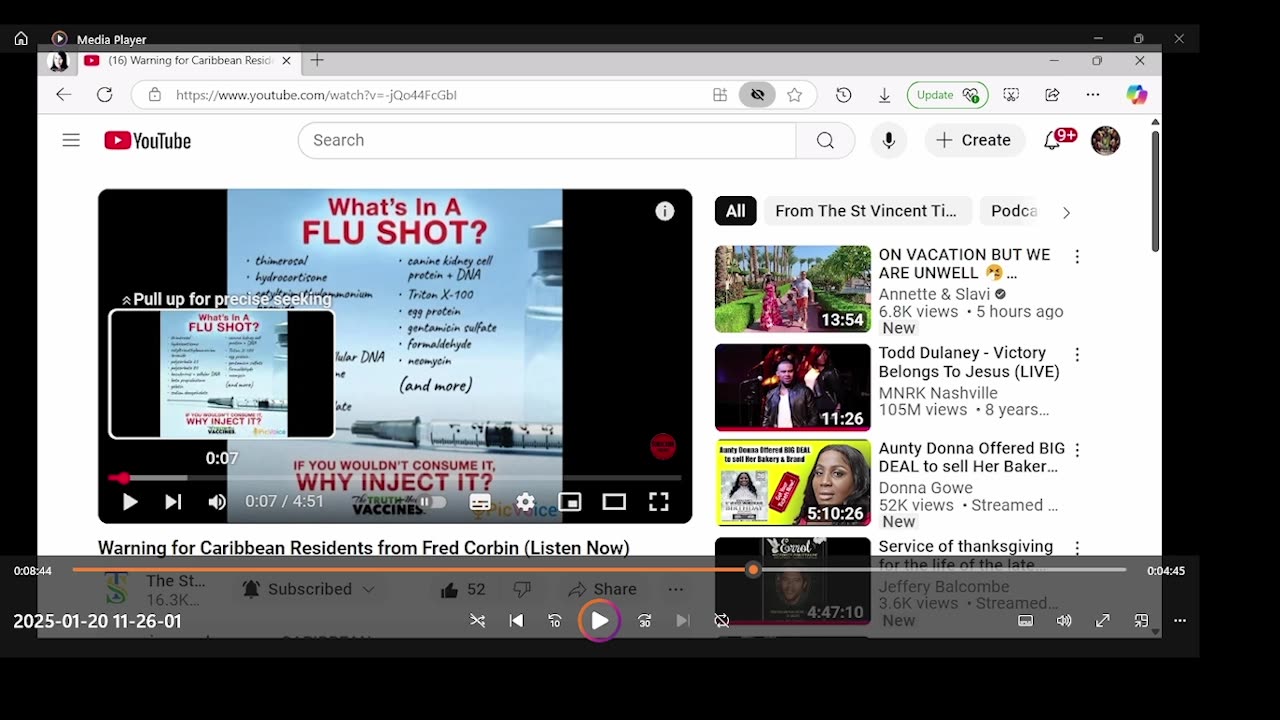
Task: Skip to next YouTube video
Action: pyautogui.click(x=173, y=502)
